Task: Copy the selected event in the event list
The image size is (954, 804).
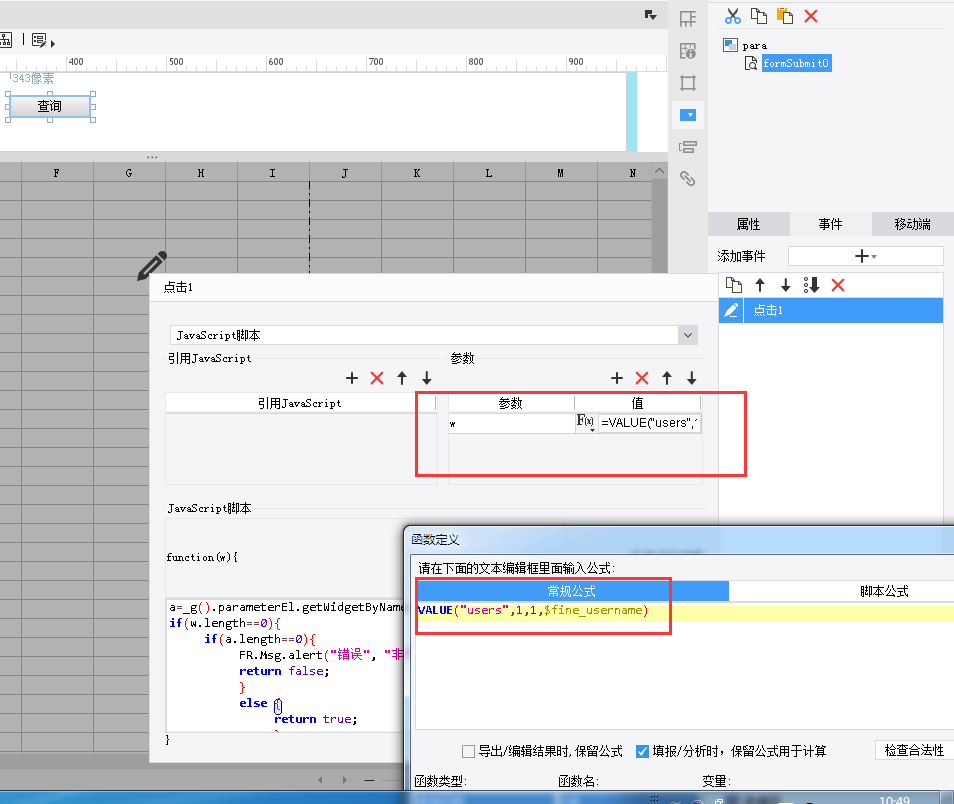Action: coord(734,285)
